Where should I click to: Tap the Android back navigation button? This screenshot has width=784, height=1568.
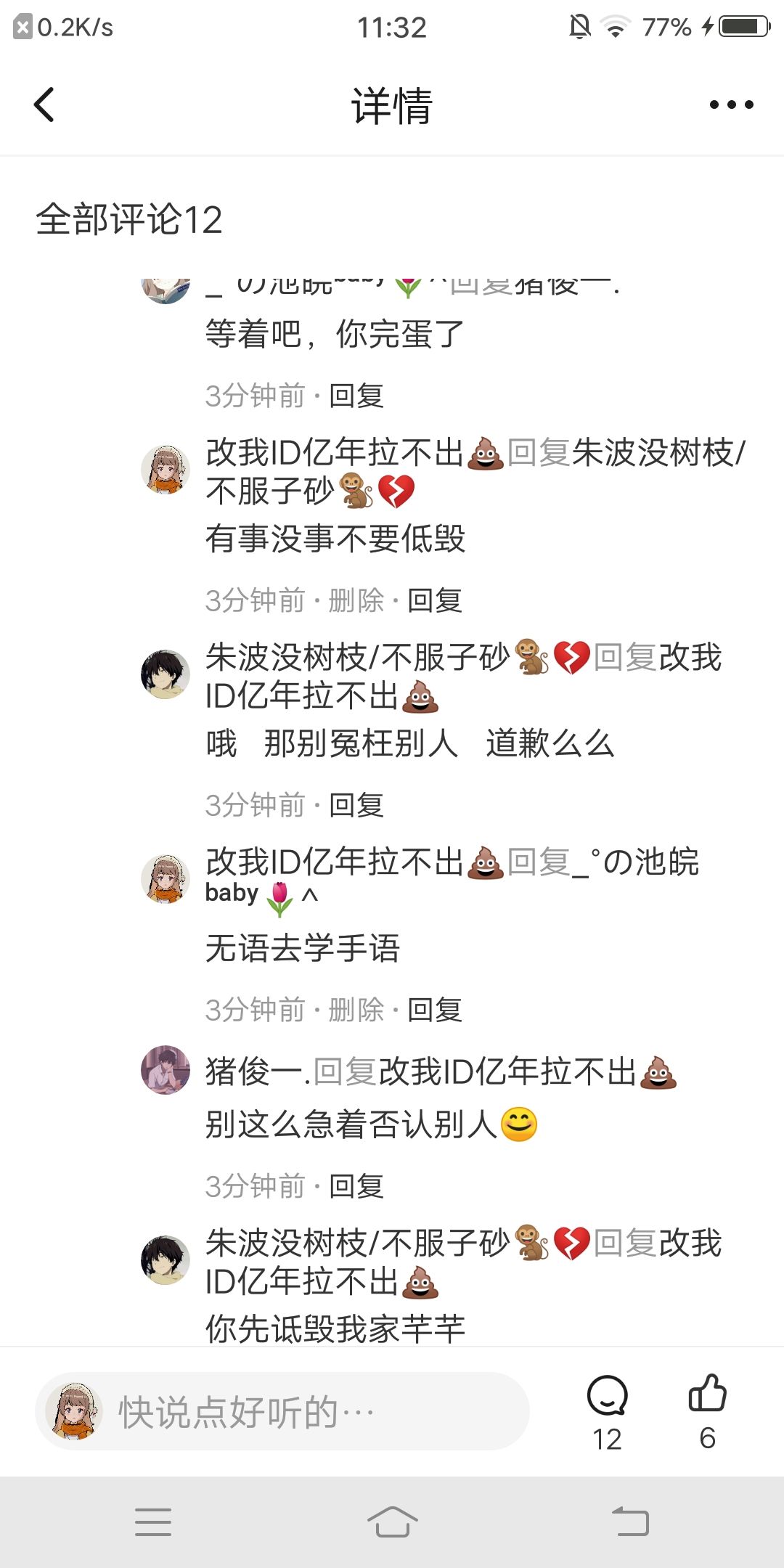pos(630,1522)
